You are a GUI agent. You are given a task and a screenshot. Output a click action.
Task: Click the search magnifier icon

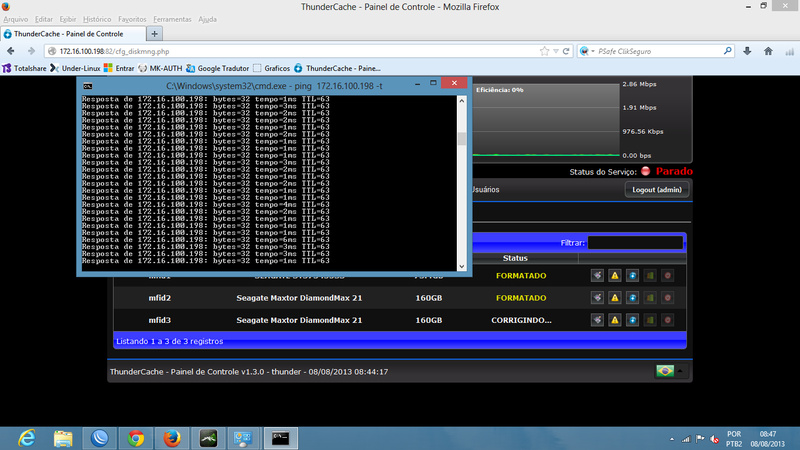click(x=728, y=51)
